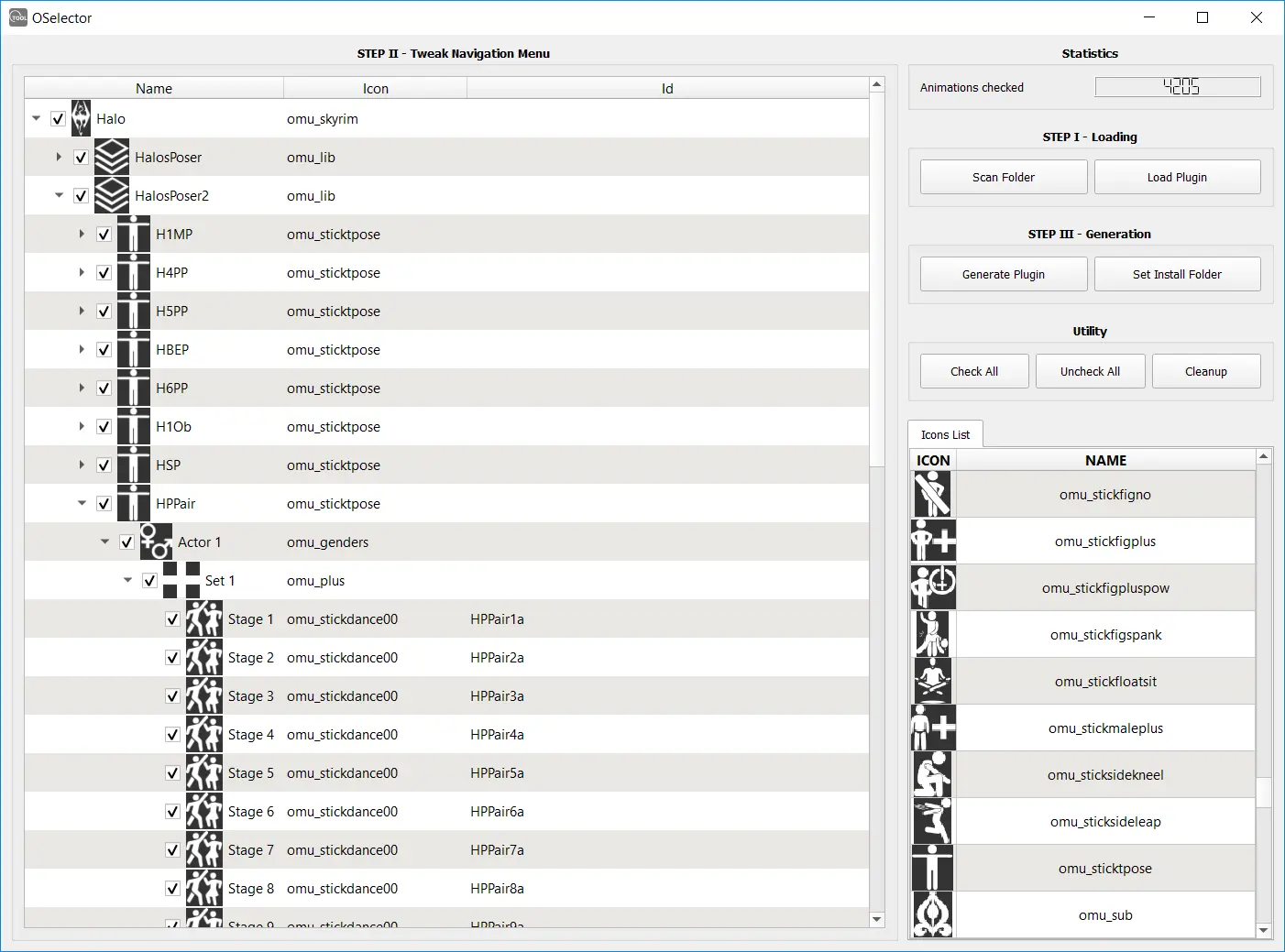The height and width of the screenshot is (952, 1285).
Task: Click the Name column header
Action: tap(154, 89)
